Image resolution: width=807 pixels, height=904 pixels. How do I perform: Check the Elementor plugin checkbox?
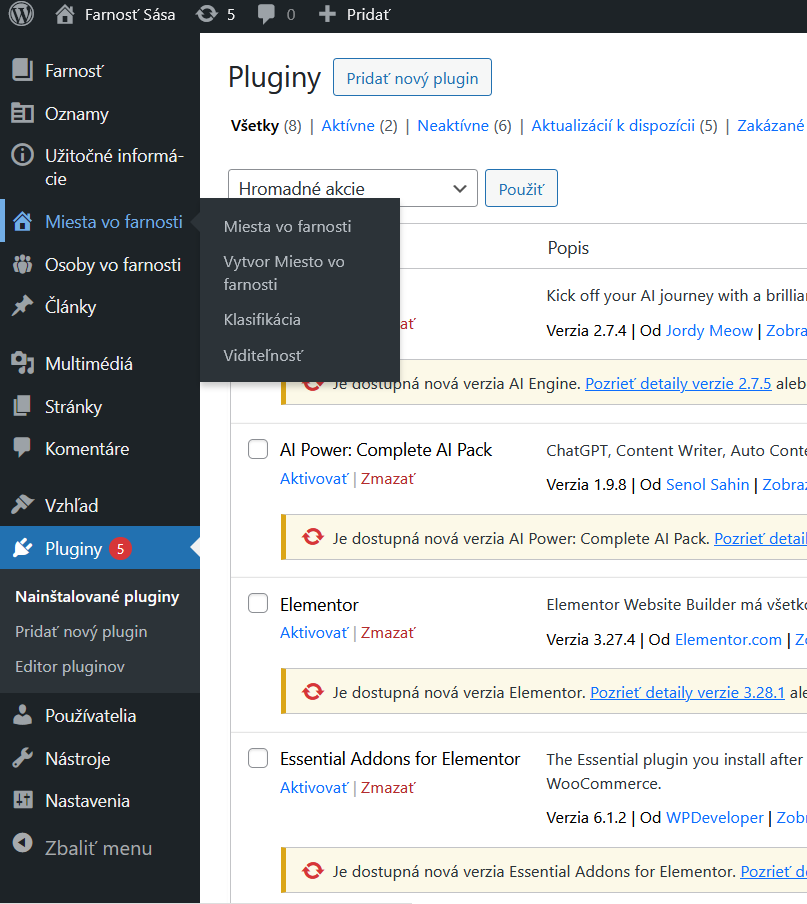pyautogui.click(x=258, y=604)
